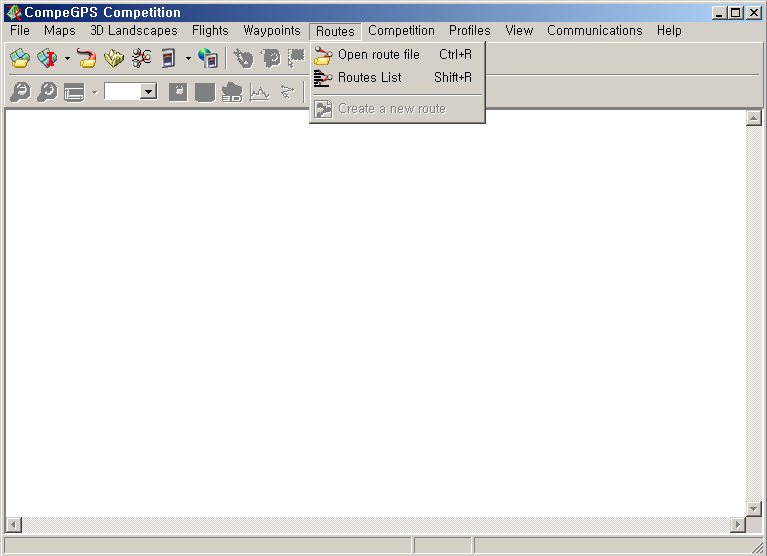Close the open Routes menu
Screen dimensions: 767x556
(x=335, y=31)
